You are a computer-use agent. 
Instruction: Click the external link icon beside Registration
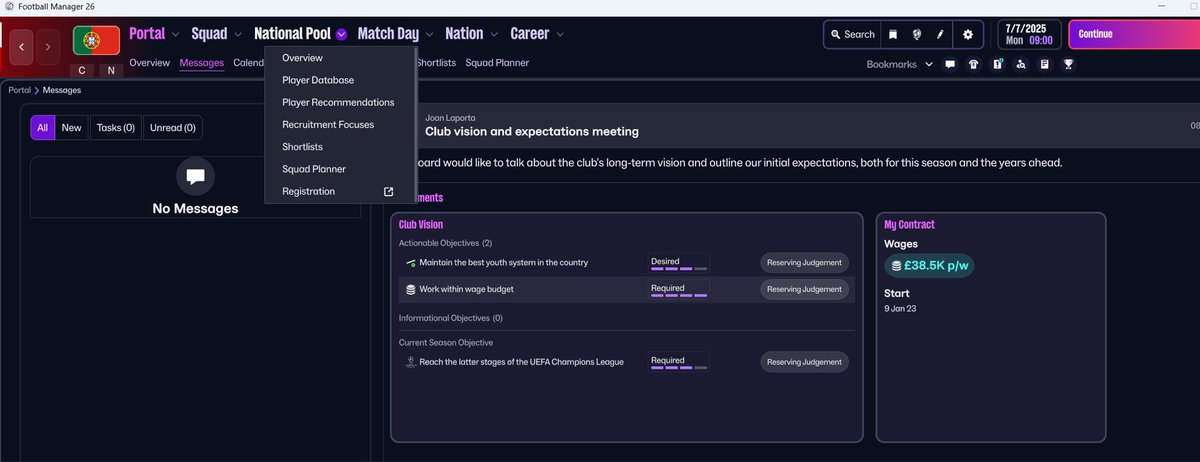pos(388,191)
